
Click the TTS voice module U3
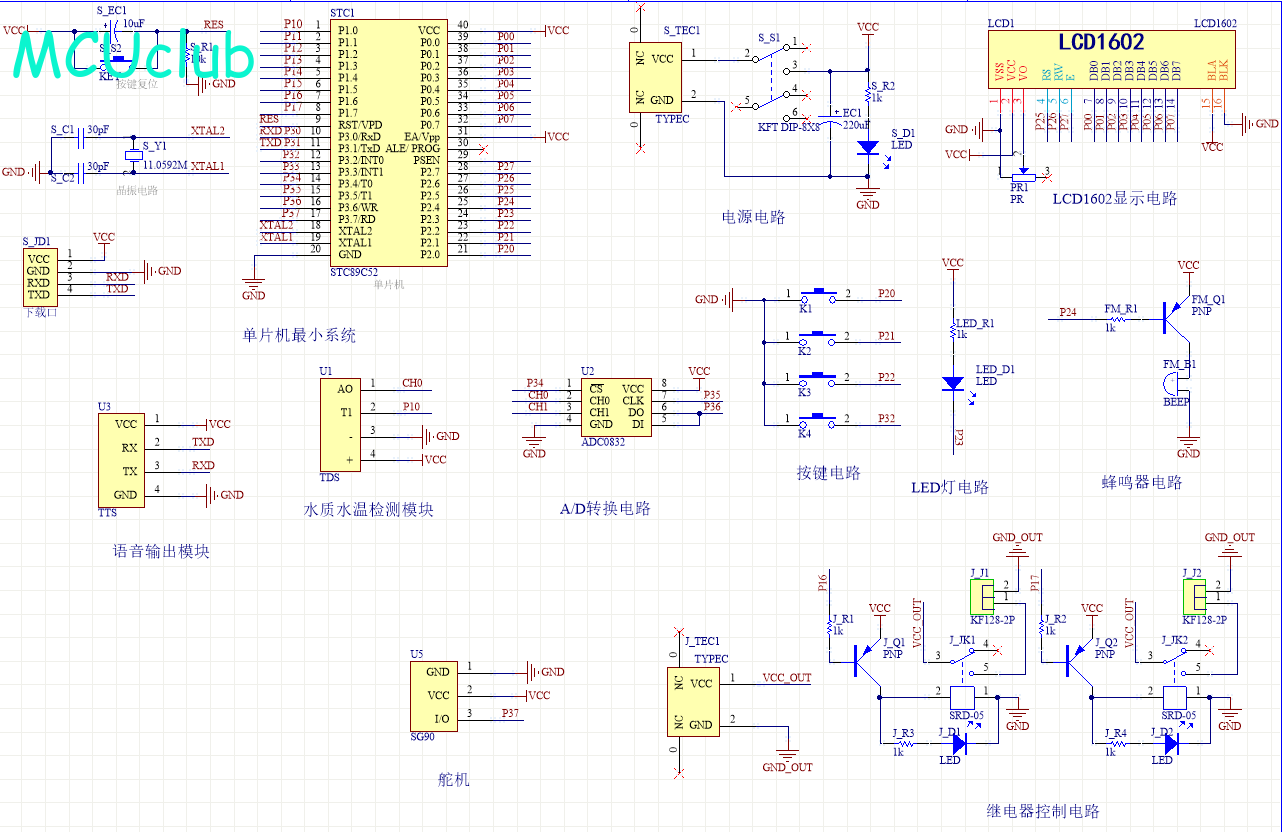point(121,459)
